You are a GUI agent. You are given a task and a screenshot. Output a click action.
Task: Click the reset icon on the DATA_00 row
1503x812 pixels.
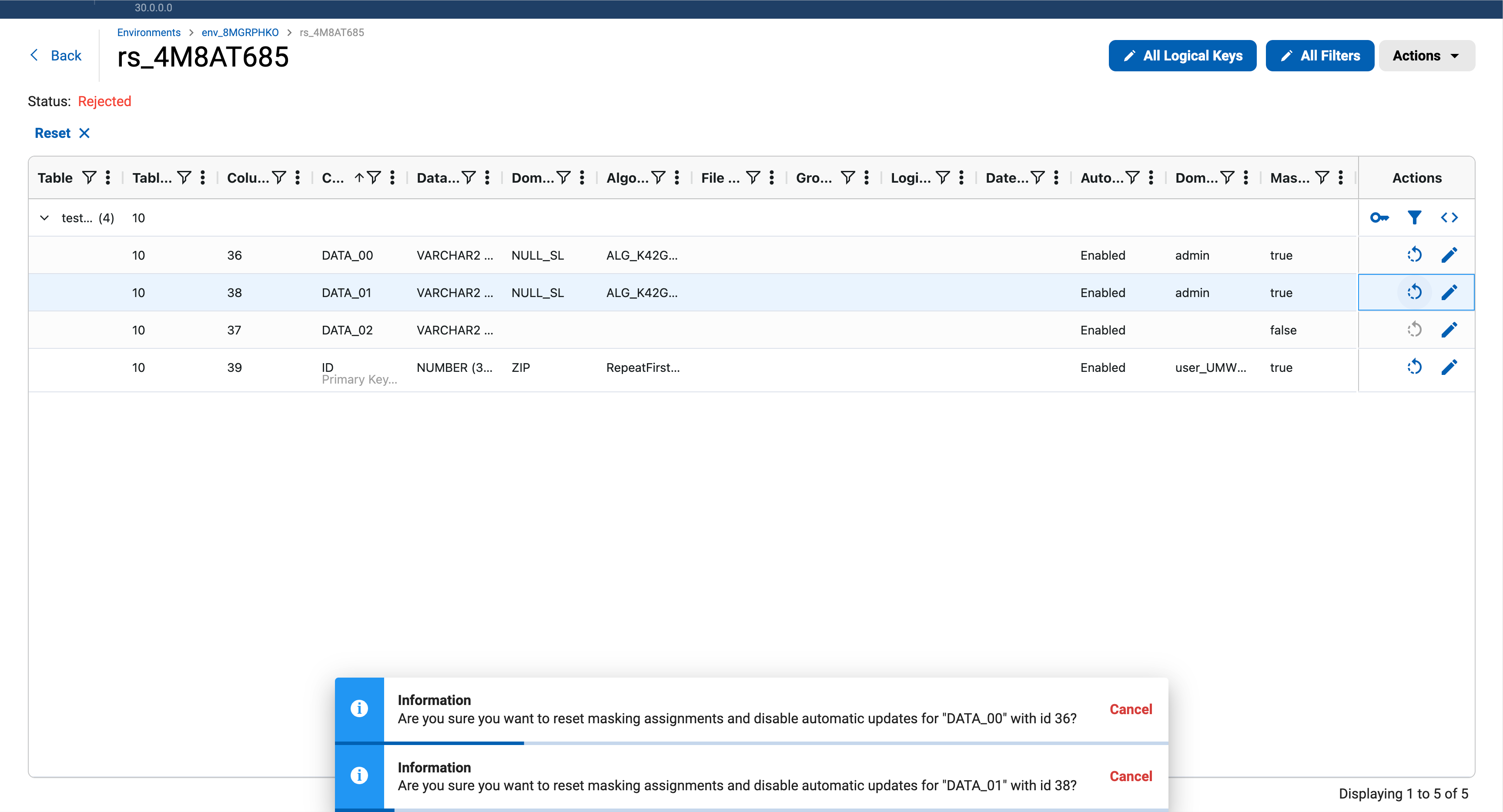(1415, 255)
